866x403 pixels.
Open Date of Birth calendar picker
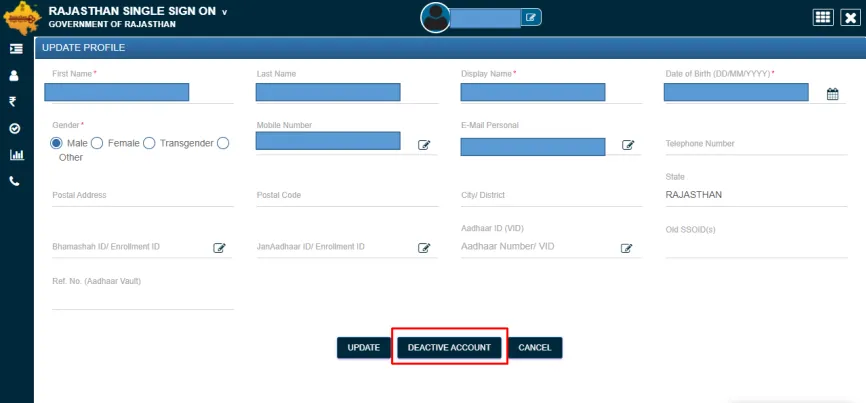coord(832,95)
